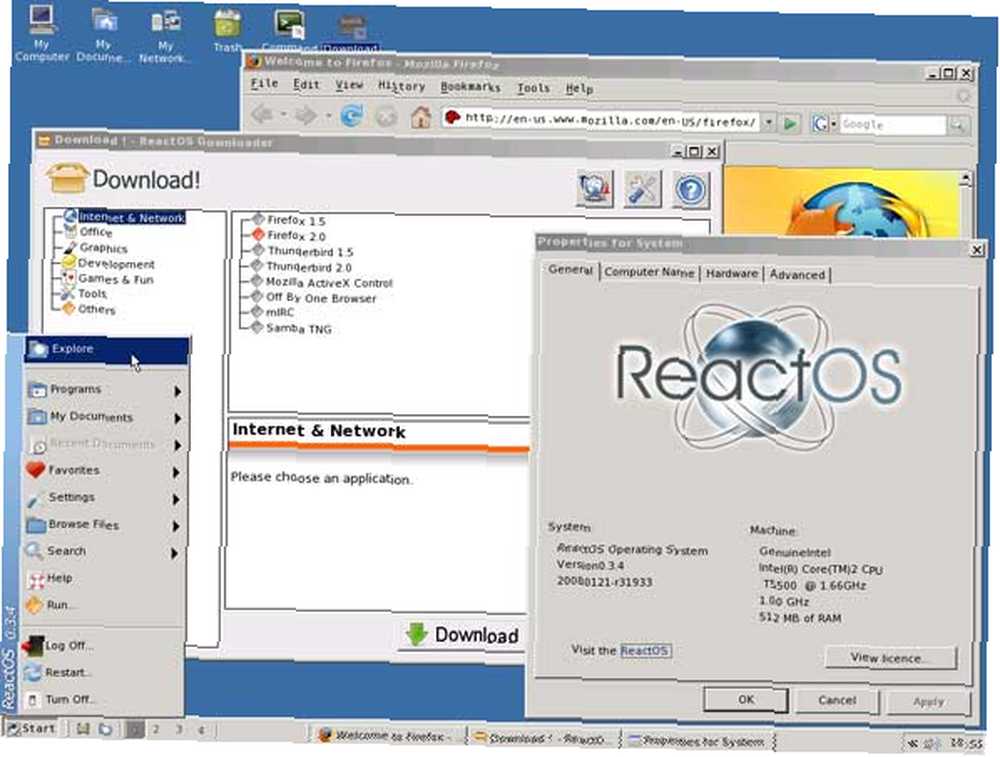Click the Start button on the taskbar
Screen dimensions: 1000x757
32,728
